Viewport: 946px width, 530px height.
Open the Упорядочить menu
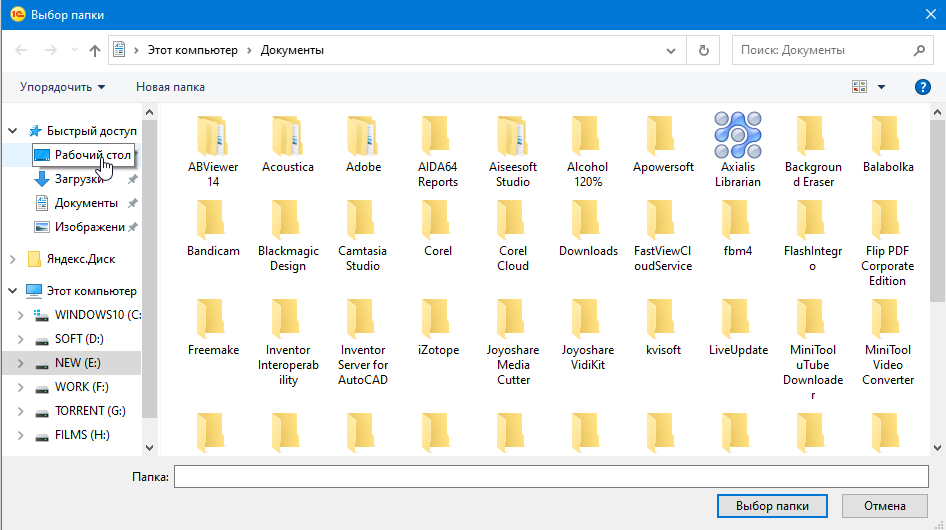(x=63, y=87)
